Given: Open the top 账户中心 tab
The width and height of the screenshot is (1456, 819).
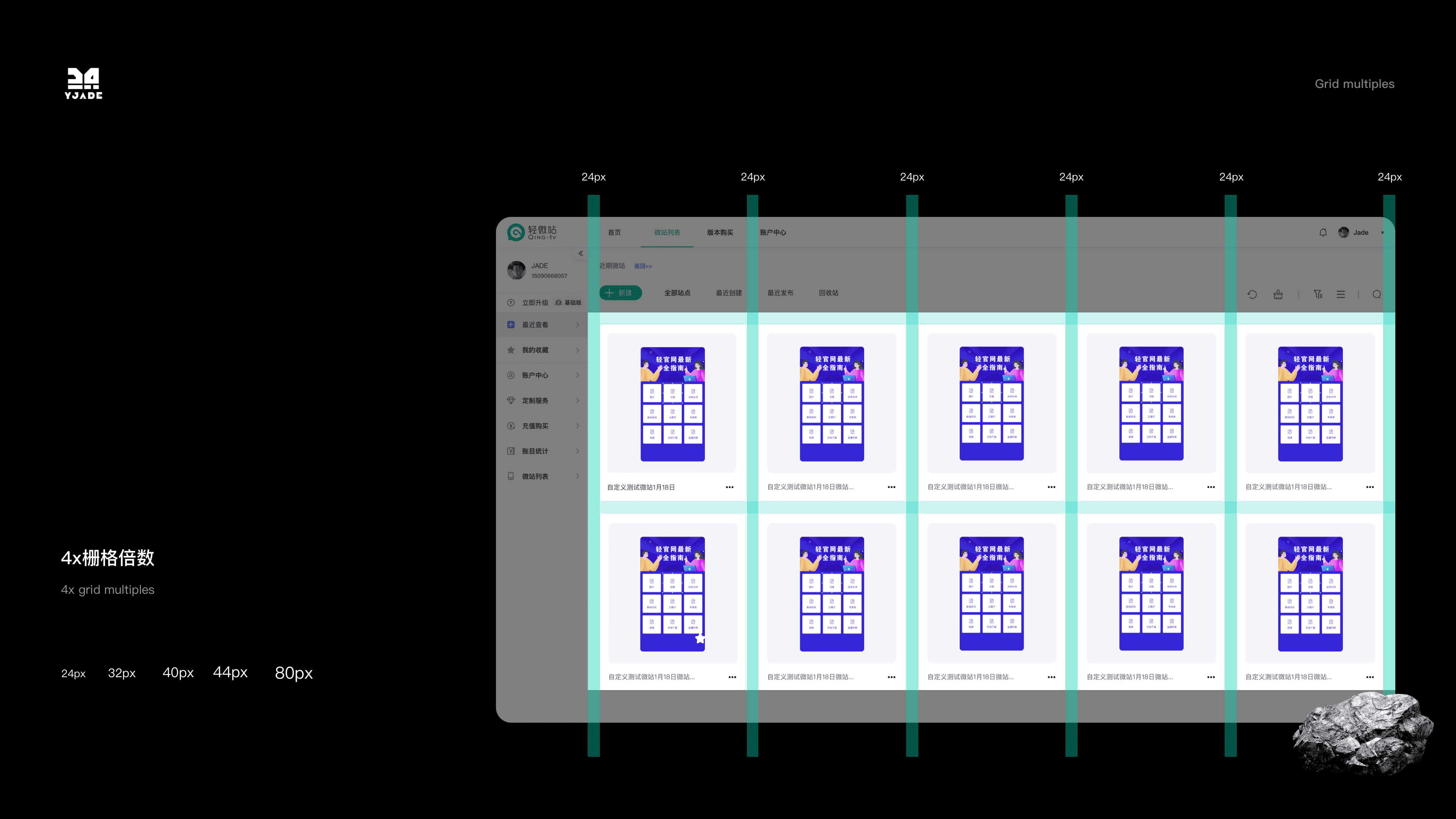Looking at the screenshot, I should tap(773, 233).
